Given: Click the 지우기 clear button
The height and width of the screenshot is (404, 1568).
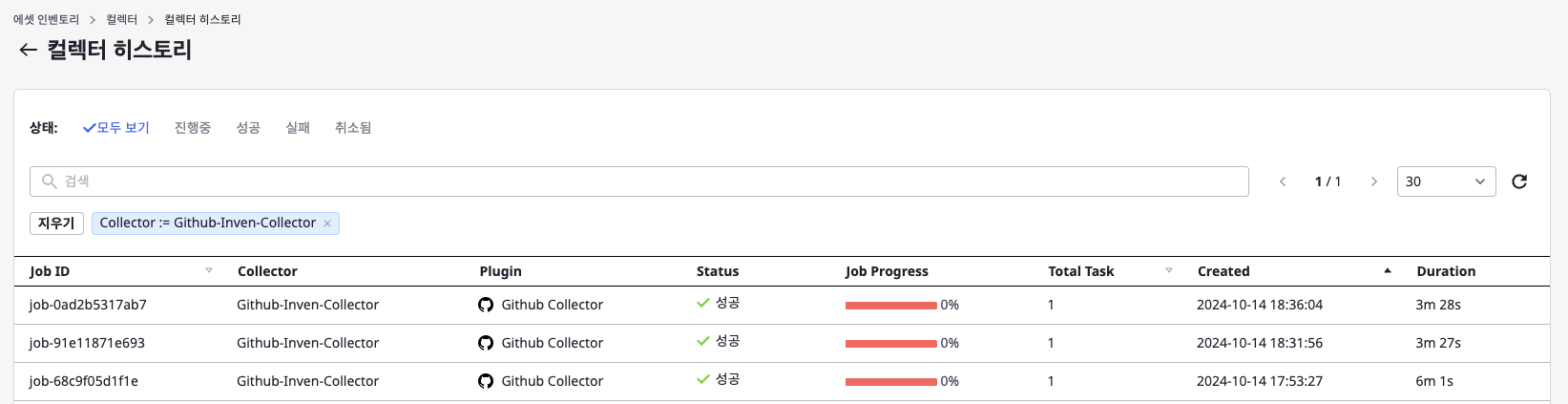Looking at the screenshot, I should [56, 223].
